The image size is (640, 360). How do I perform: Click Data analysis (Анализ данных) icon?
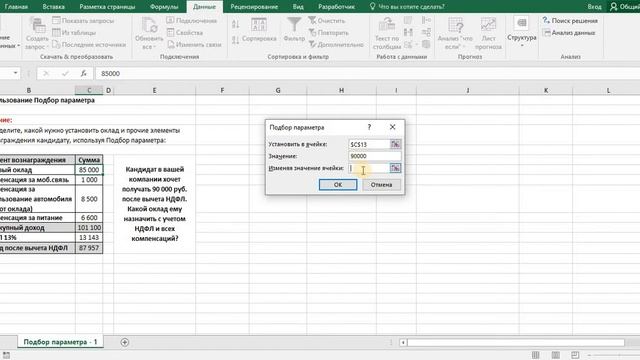[547, 32]
